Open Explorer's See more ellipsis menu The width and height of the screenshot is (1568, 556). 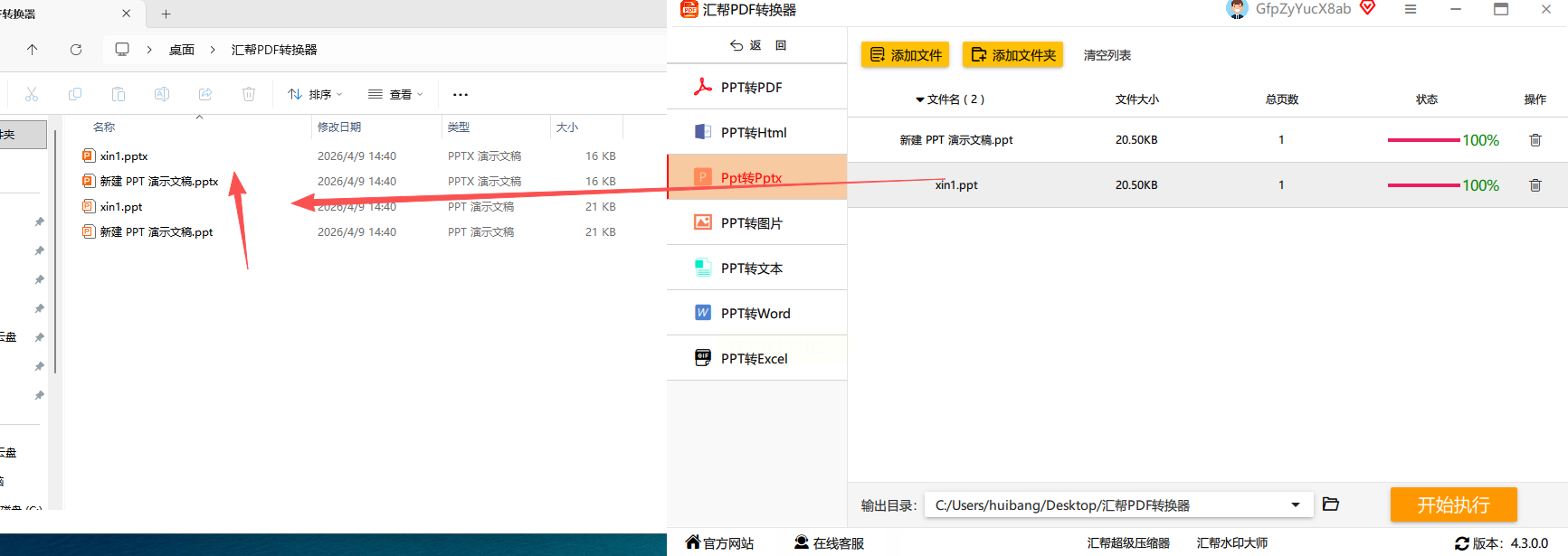[x=461, y=94]
